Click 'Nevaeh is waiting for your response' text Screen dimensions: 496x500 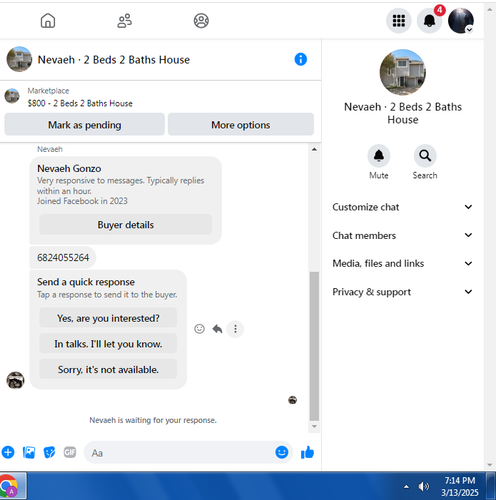coord(153,420)
